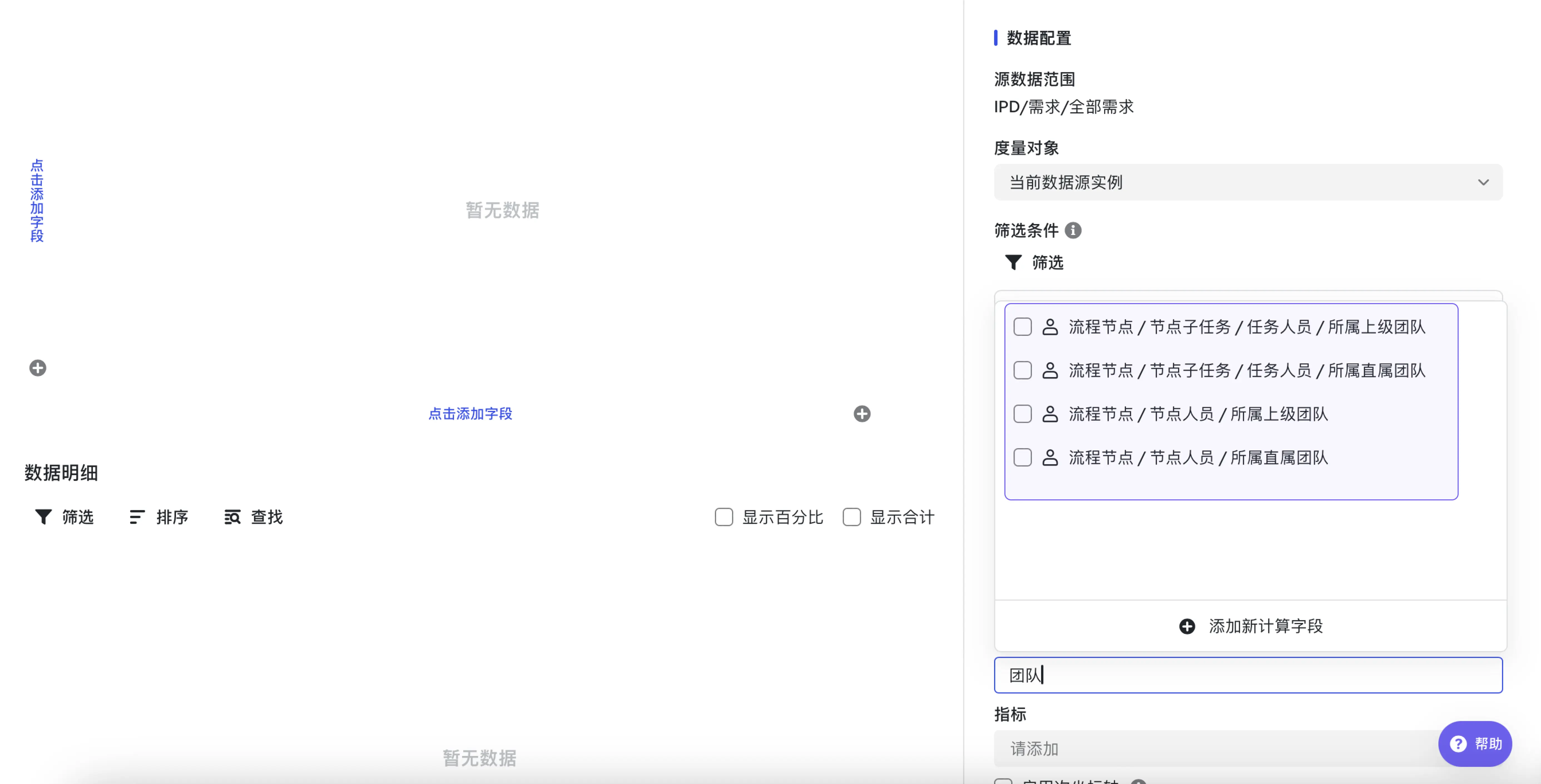Screen dimensions: 1541x784
Task: Click the plus icon beside 添加新计算字段
Action: 1188,626
